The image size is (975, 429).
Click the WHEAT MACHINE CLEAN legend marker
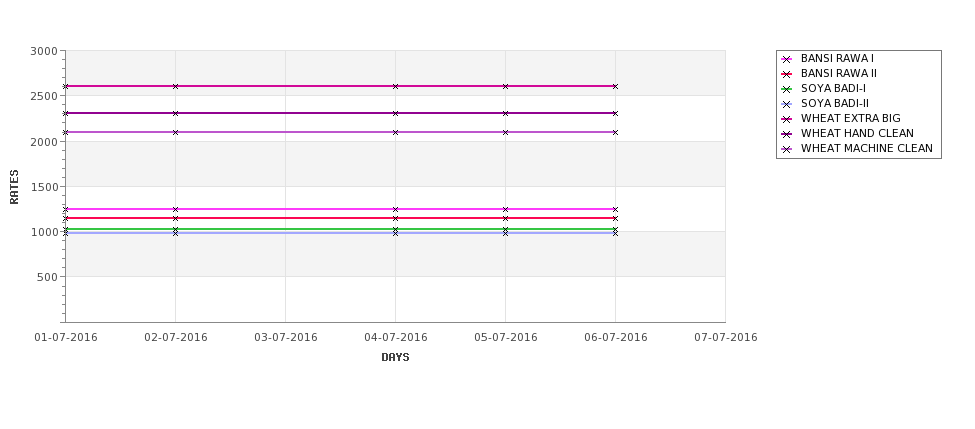[x=787, y=149]
